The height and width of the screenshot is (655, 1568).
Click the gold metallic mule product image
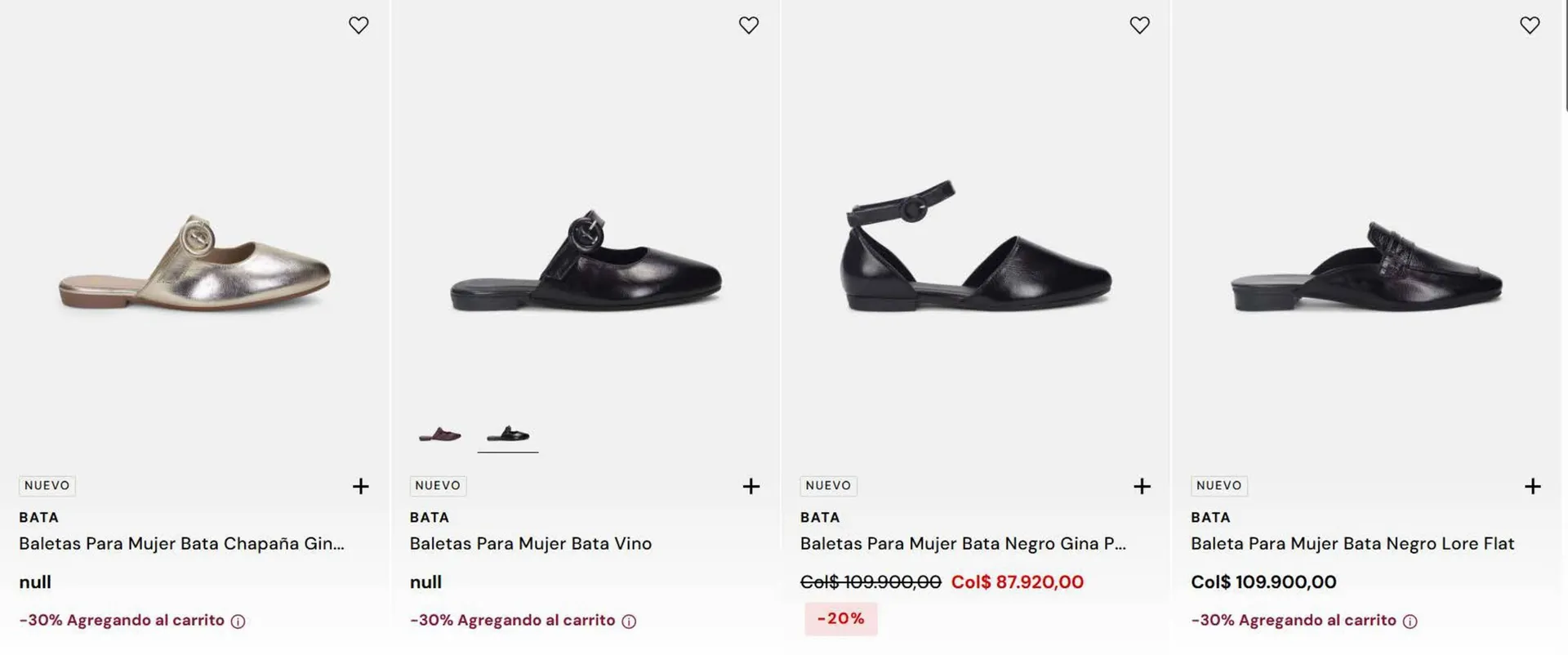[194, 263]
